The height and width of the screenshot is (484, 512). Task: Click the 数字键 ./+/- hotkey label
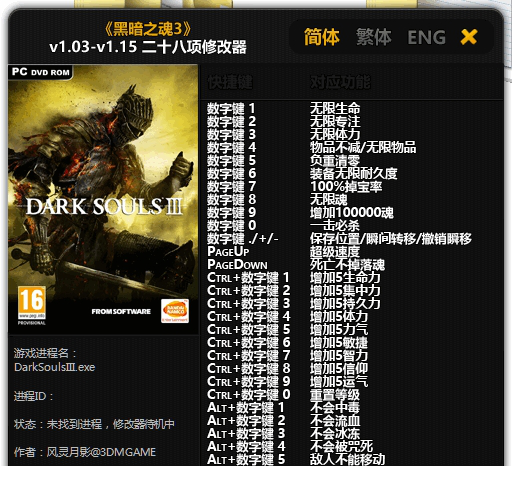[242, 238]
